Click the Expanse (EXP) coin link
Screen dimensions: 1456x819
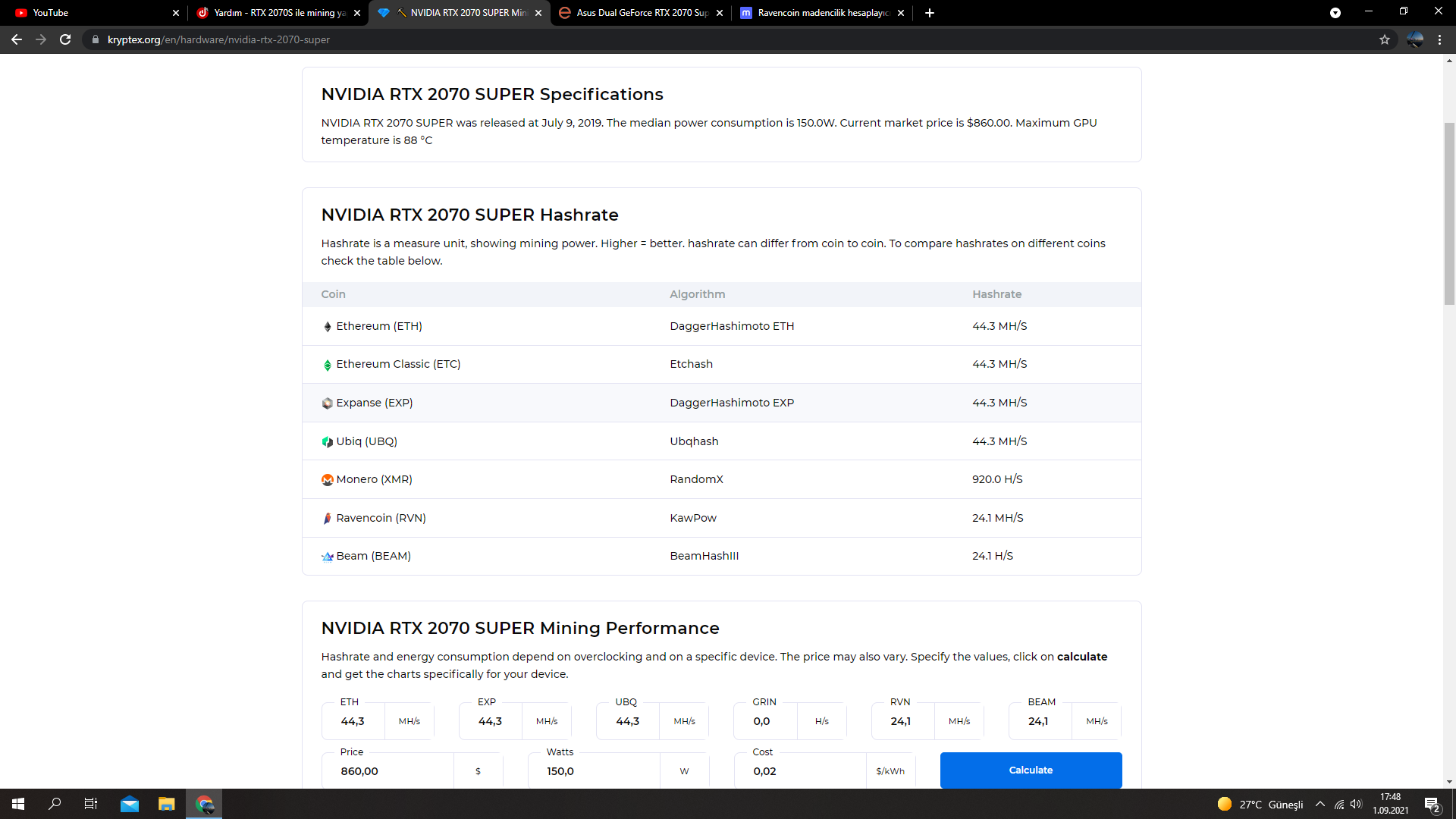tap(374, 403)
